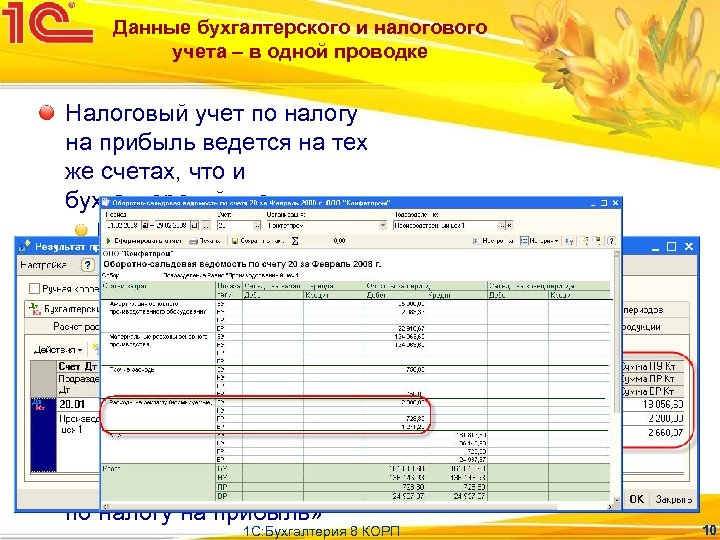Click the subdivision field ellipsis selector
This screenshot has height=540, width=720.
pos(502,225)
